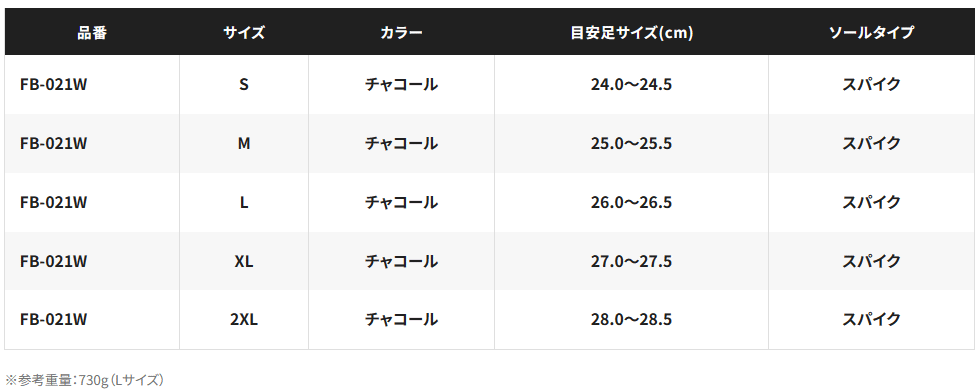The height and width of the screenshot is (391, 975).
Task: Select the L size cell
Action: pyautogui.click(x=244, y=203)
